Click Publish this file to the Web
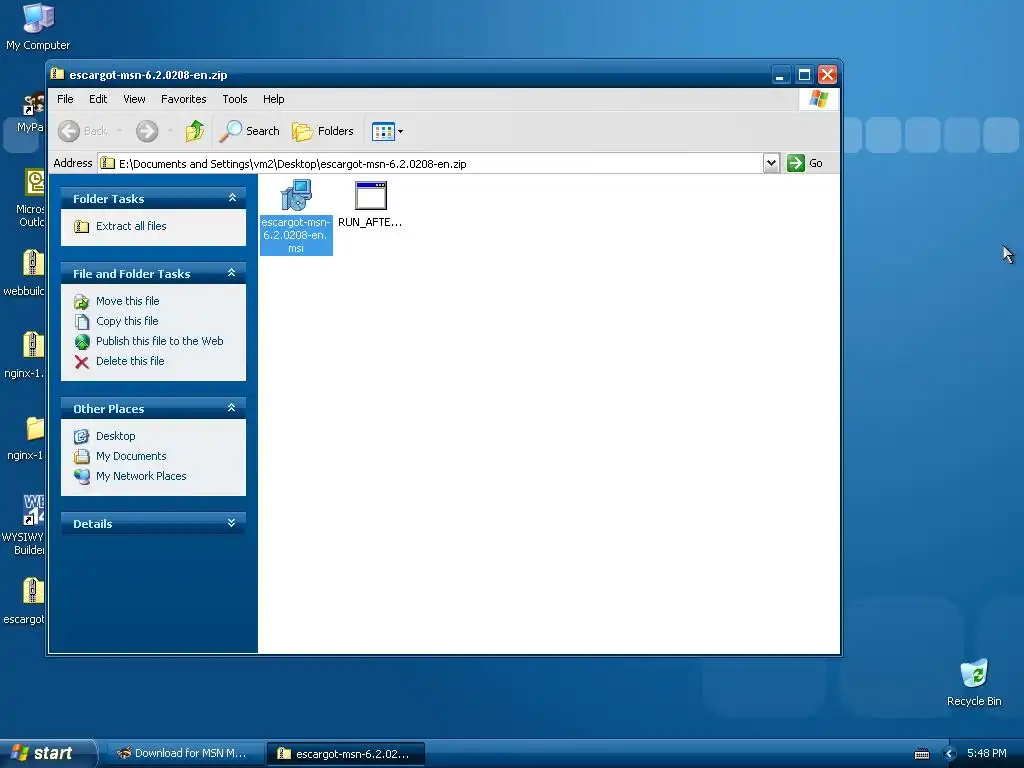This screenshot has width=1024, height=768. click(x=159, y=341)
